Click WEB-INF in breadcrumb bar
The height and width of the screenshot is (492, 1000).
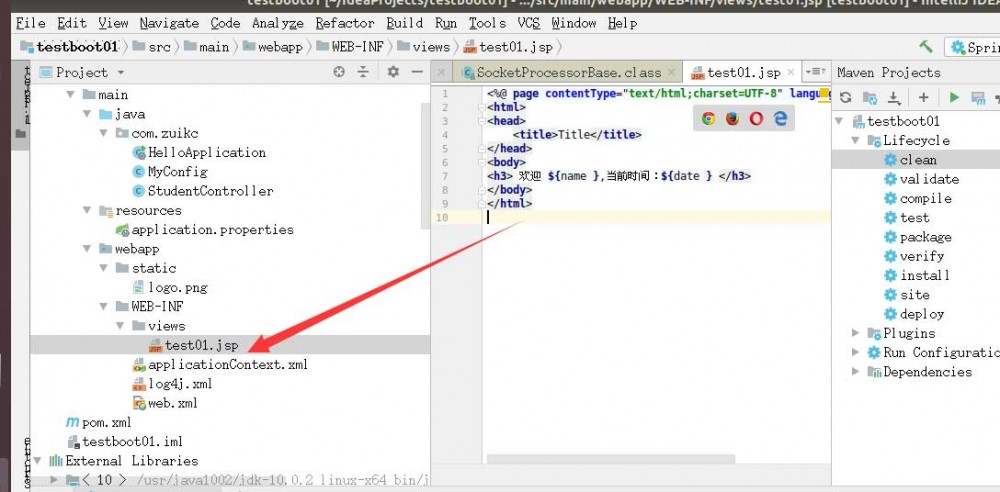click(358, 47)
